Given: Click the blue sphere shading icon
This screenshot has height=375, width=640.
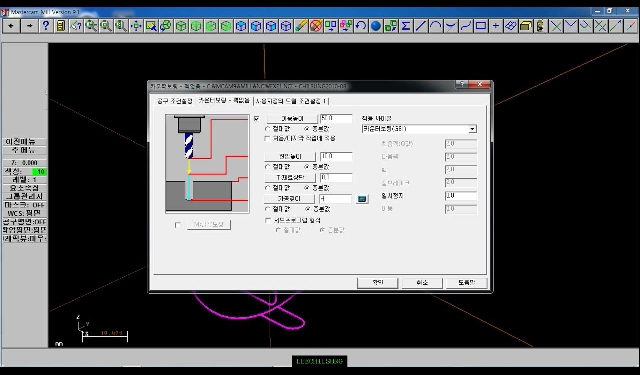Looking at the screenshot, I should (376, 26).
